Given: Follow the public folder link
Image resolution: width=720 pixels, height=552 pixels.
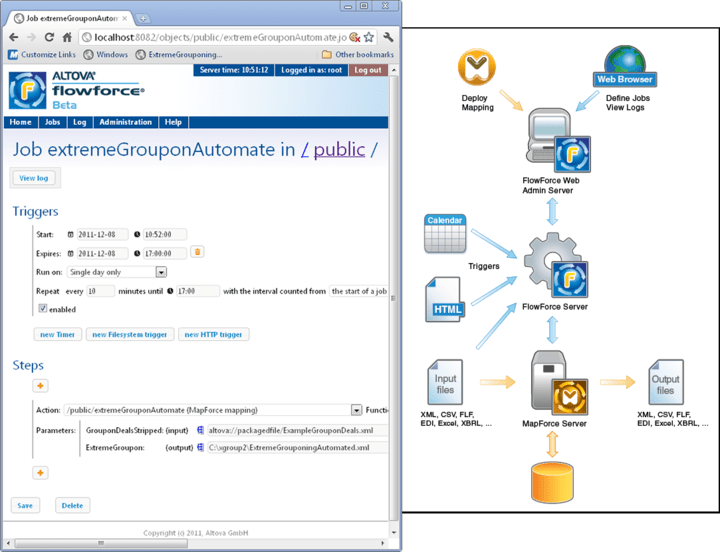Looking at the screenshot, I should point(339,150).
